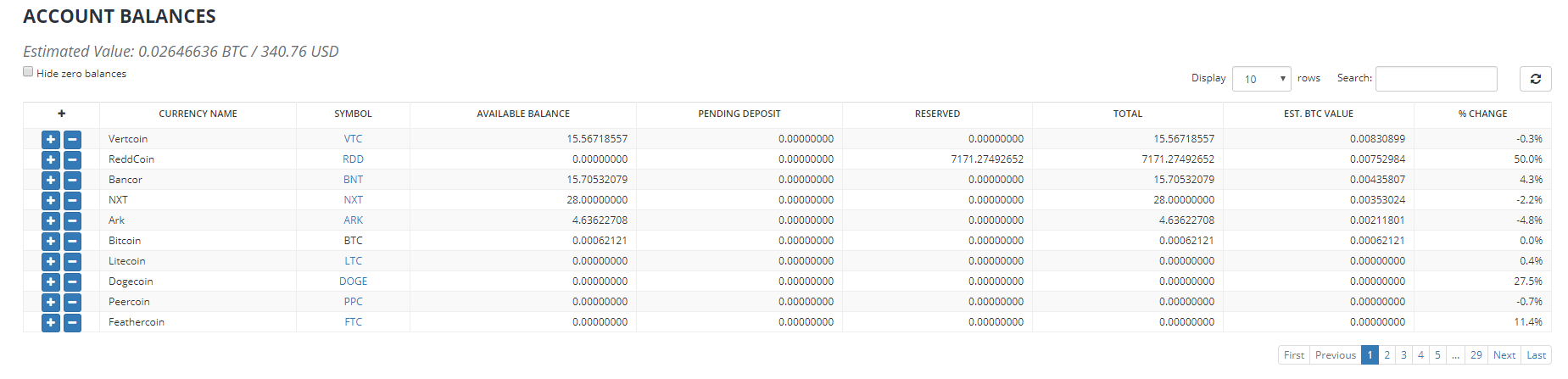Click Vertcoin BTC value 0.00830899
The image size is (1568, 379).
click(x=1377, y=139)
